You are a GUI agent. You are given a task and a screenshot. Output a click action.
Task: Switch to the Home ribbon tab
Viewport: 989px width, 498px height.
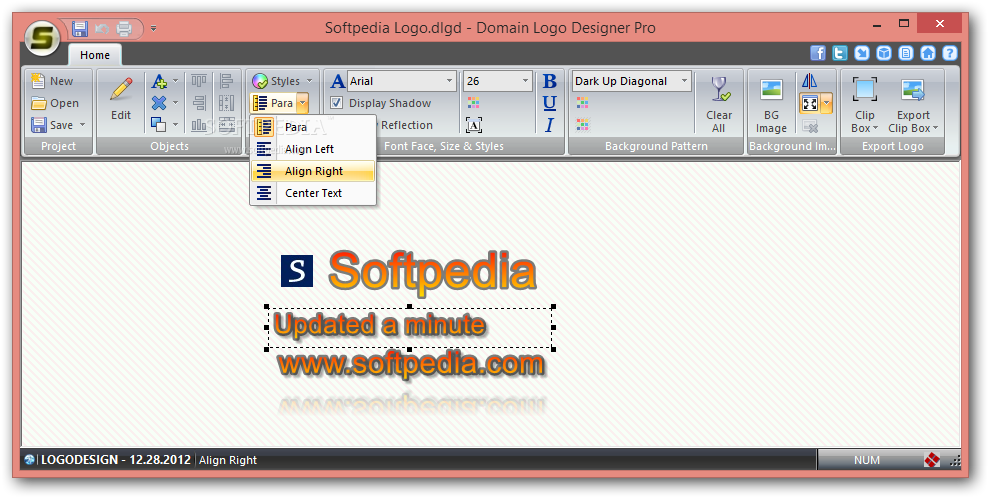95,55
